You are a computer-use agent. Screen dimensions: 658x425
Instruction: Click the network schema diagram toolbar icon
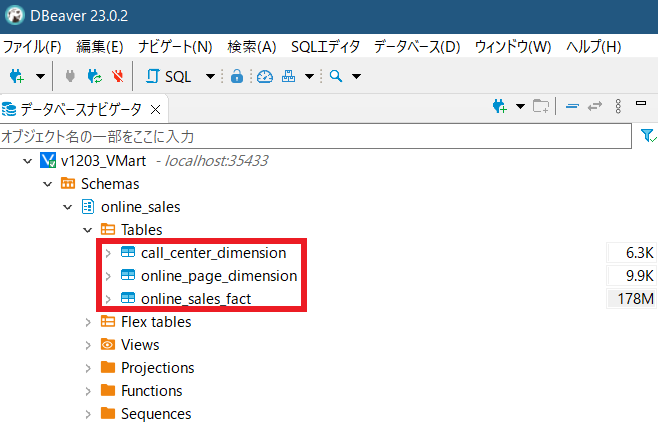coord(288,76)
